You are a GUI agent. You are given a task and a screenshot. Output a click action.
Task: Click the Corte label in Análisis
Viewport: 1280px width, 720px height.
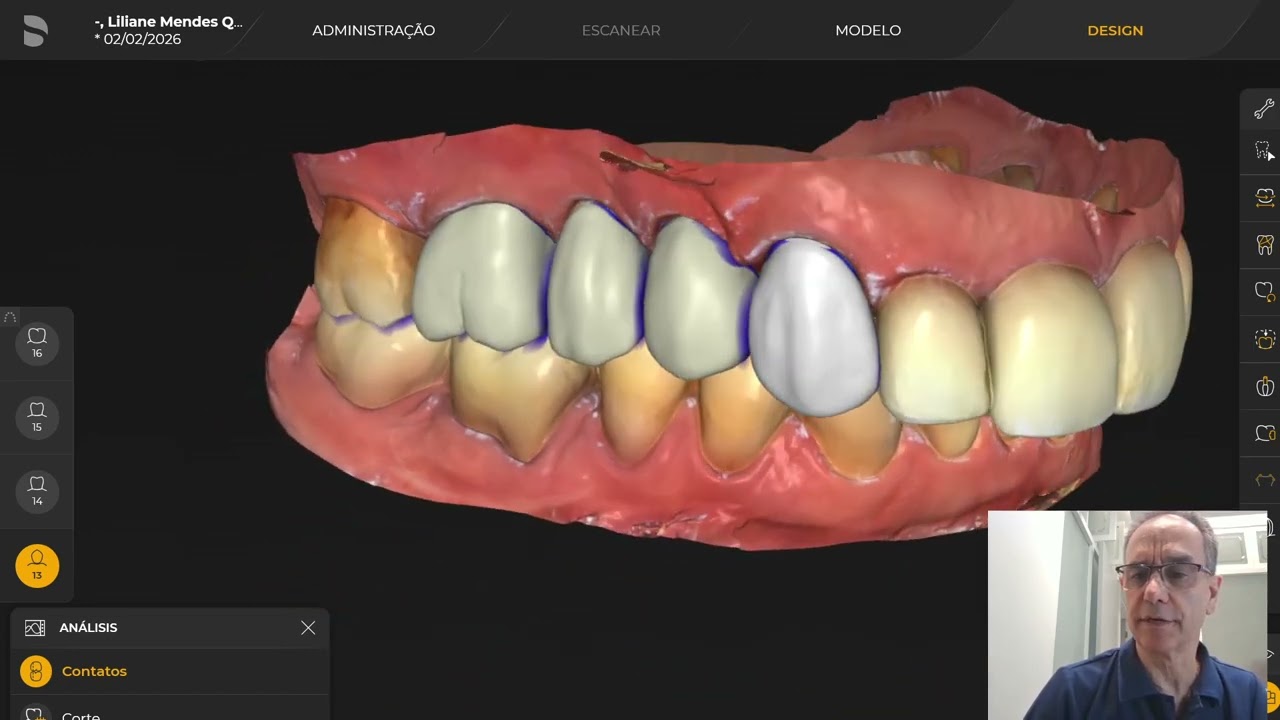point(81,715)
